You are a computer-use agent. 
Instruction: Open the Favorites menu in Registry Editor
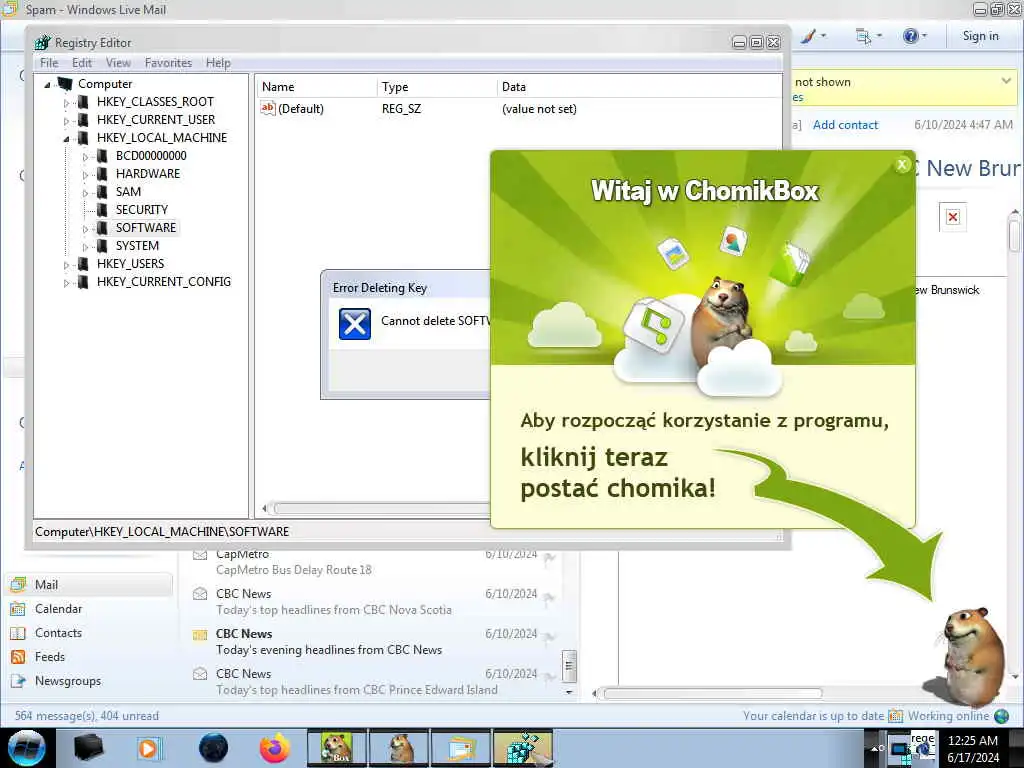pos(168,63)
